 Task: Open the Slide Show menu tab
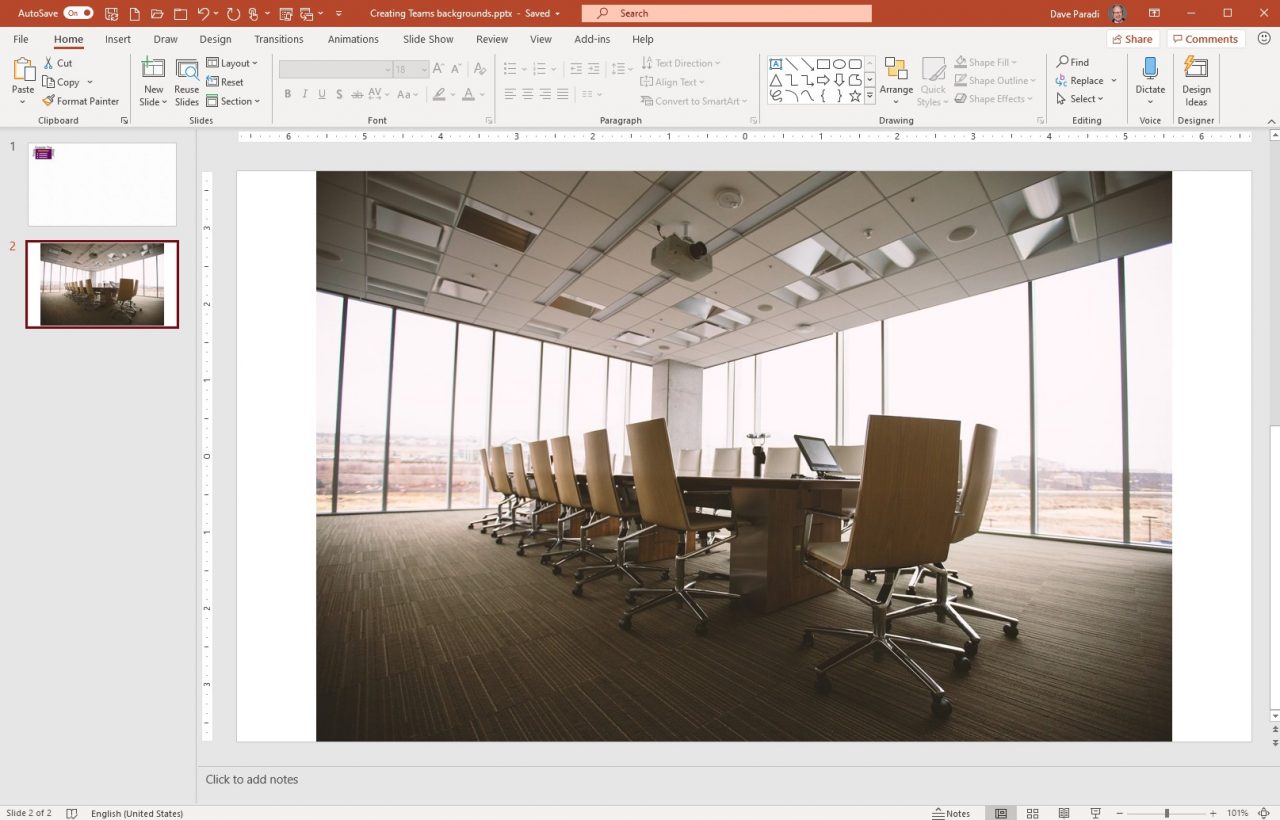(427, 39)
